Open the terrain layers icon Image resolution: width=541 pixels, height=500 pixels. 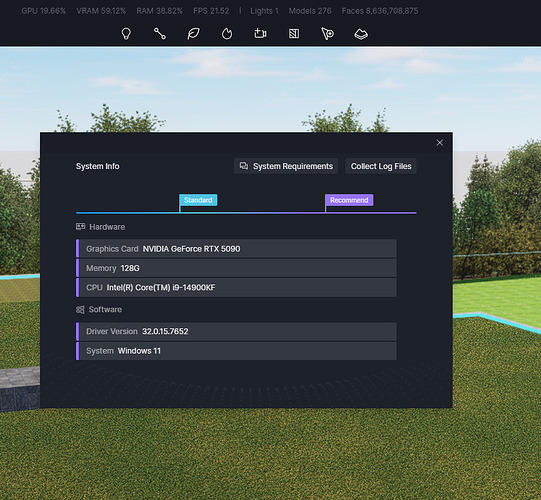point(361,34)
